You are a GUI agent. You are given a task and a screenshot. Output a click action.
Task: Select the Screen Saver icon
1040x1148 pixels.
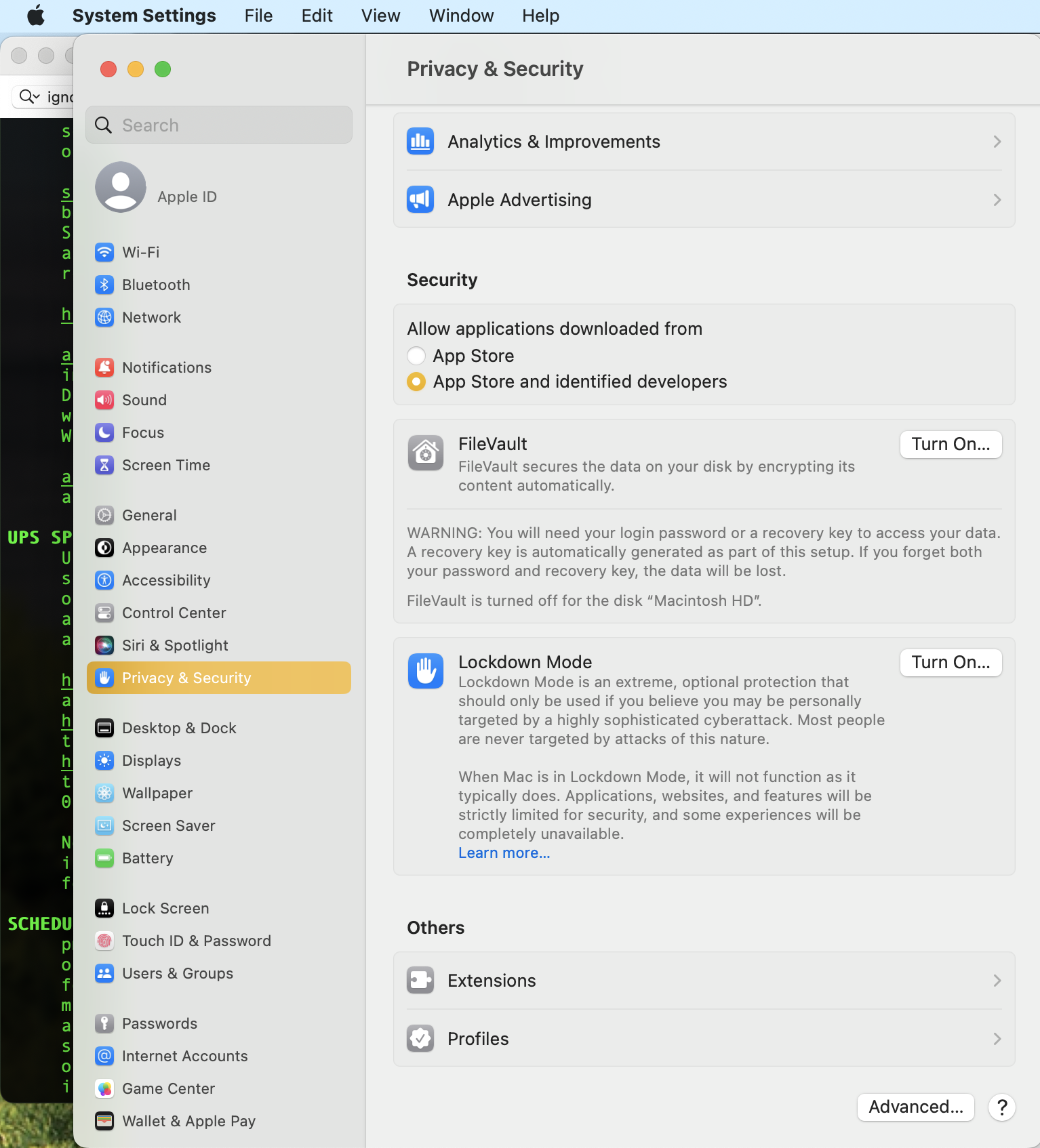pyautogui.click(x=104, y=825)
